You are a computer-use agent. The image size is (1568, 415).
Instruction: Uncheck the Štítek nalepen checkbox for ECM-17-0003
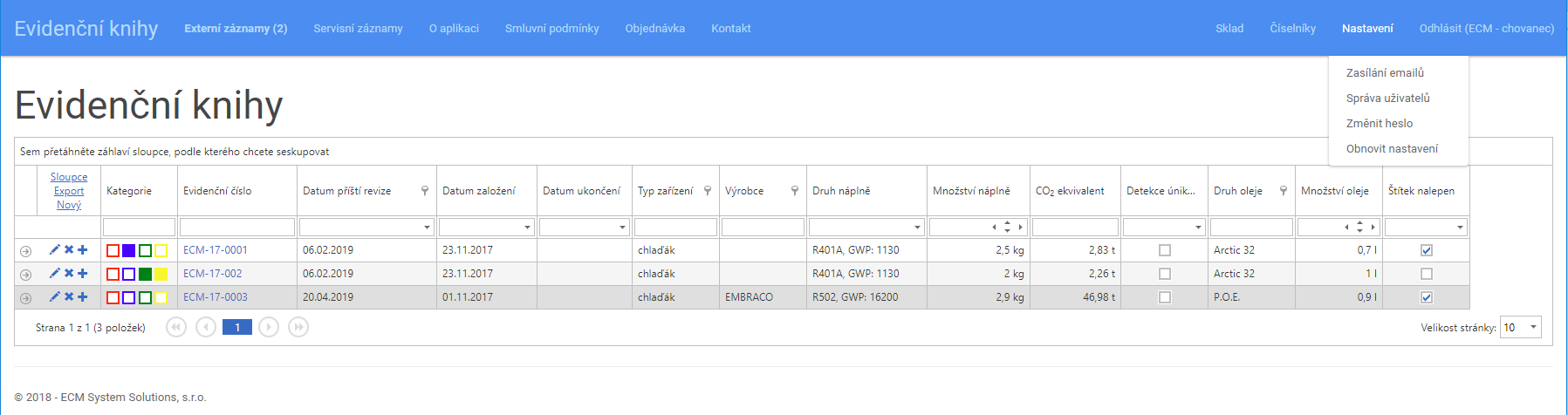pyautogui.click(x=1427, y=297)
